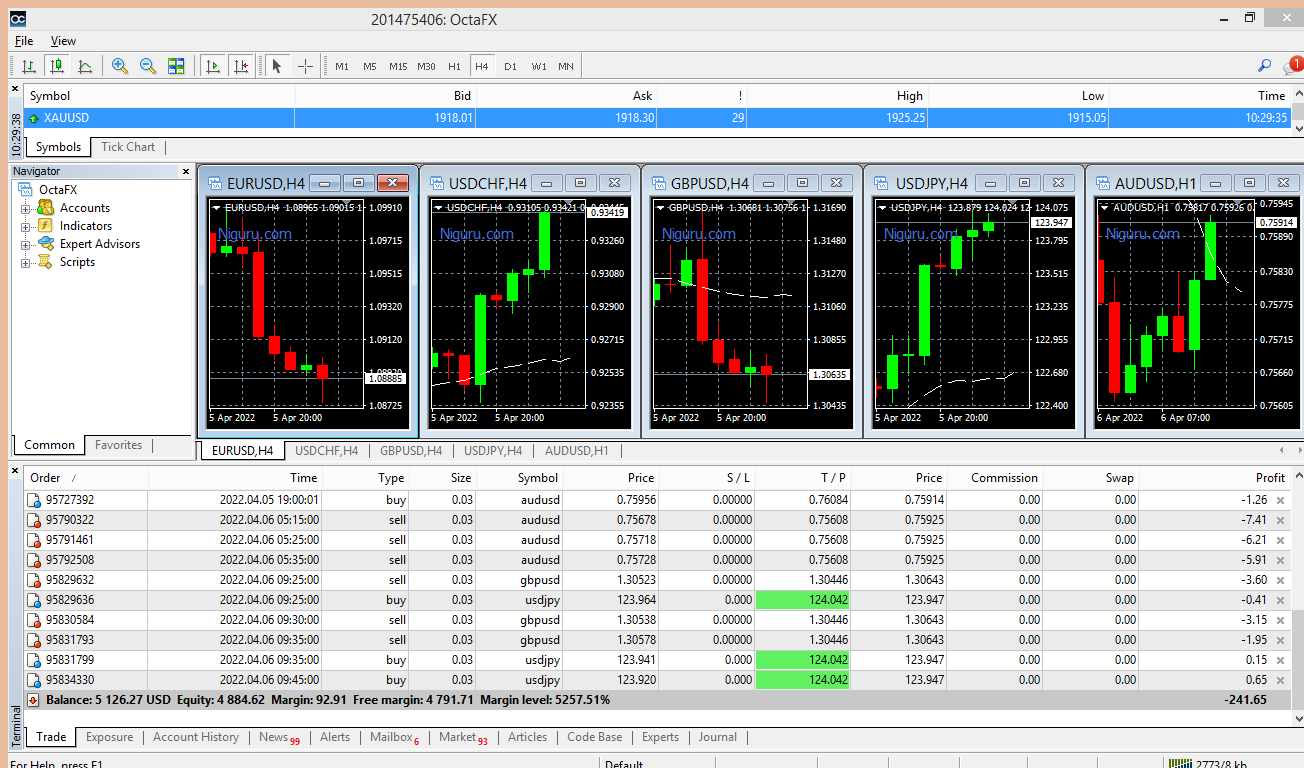Click the USDJPY chart window title icon
Screen dimensions: 1304x768
[x=881, y=183]
